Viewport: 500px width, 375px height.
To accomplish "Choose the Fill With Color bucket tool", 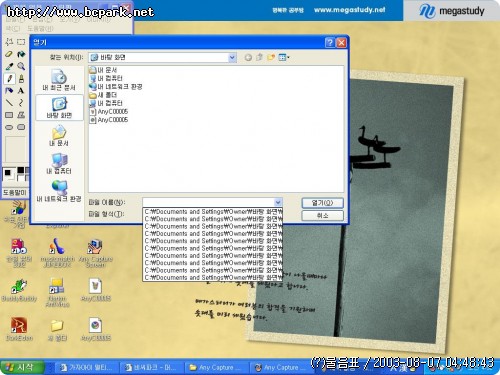I will [21, 54].
